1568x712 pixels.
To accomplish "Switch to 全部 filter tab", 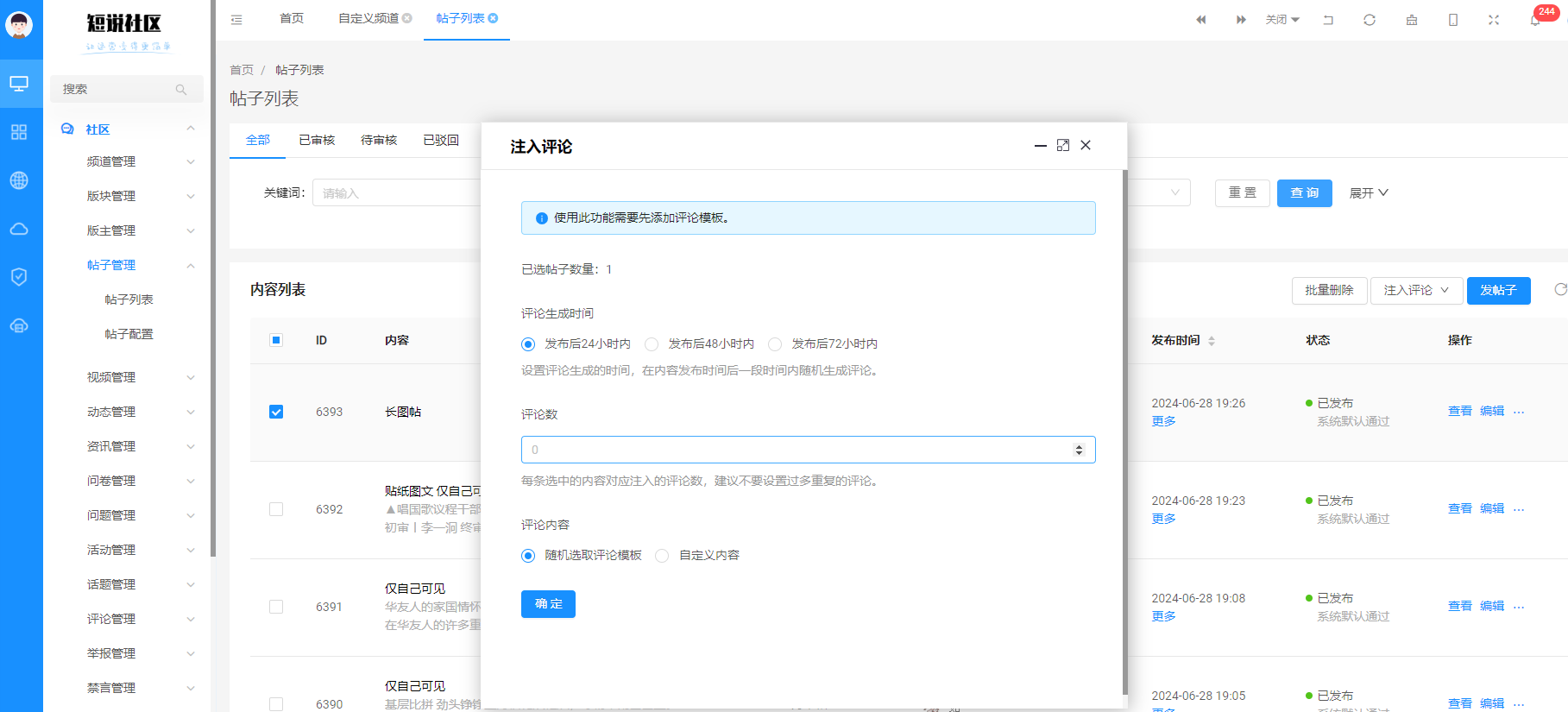I will click(x=257, y=140).
